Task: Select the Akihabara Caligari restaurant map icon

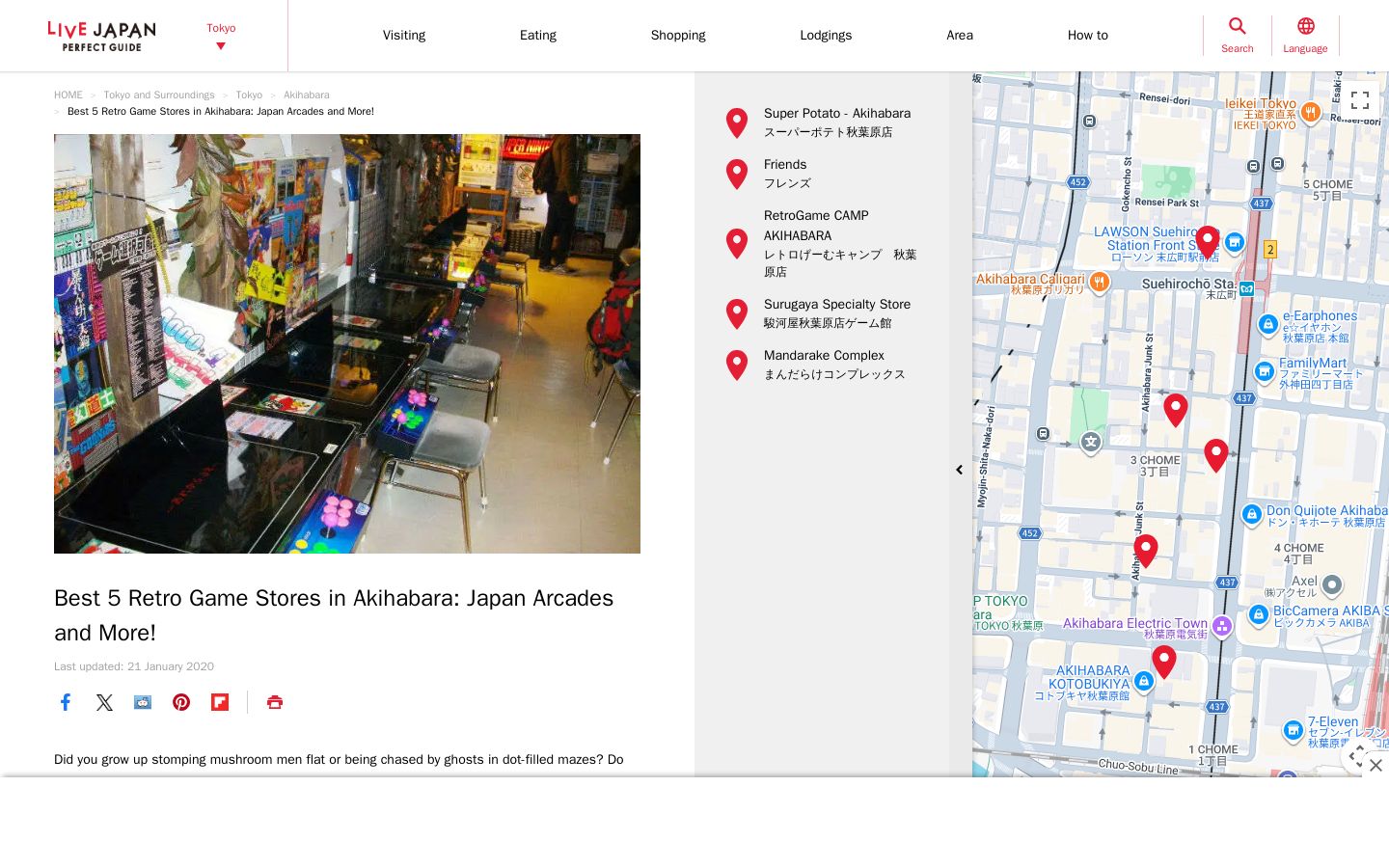Action: (1099, 282)
